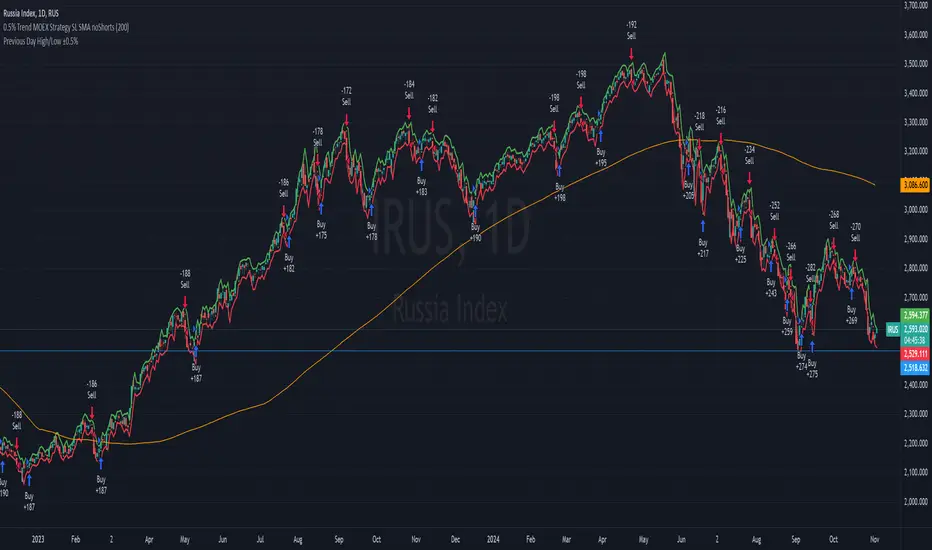This screenshot has width=932, height=550.
Task: Click the 04:45:38 bar countdown timer
Action: click(x=915, y=341)
